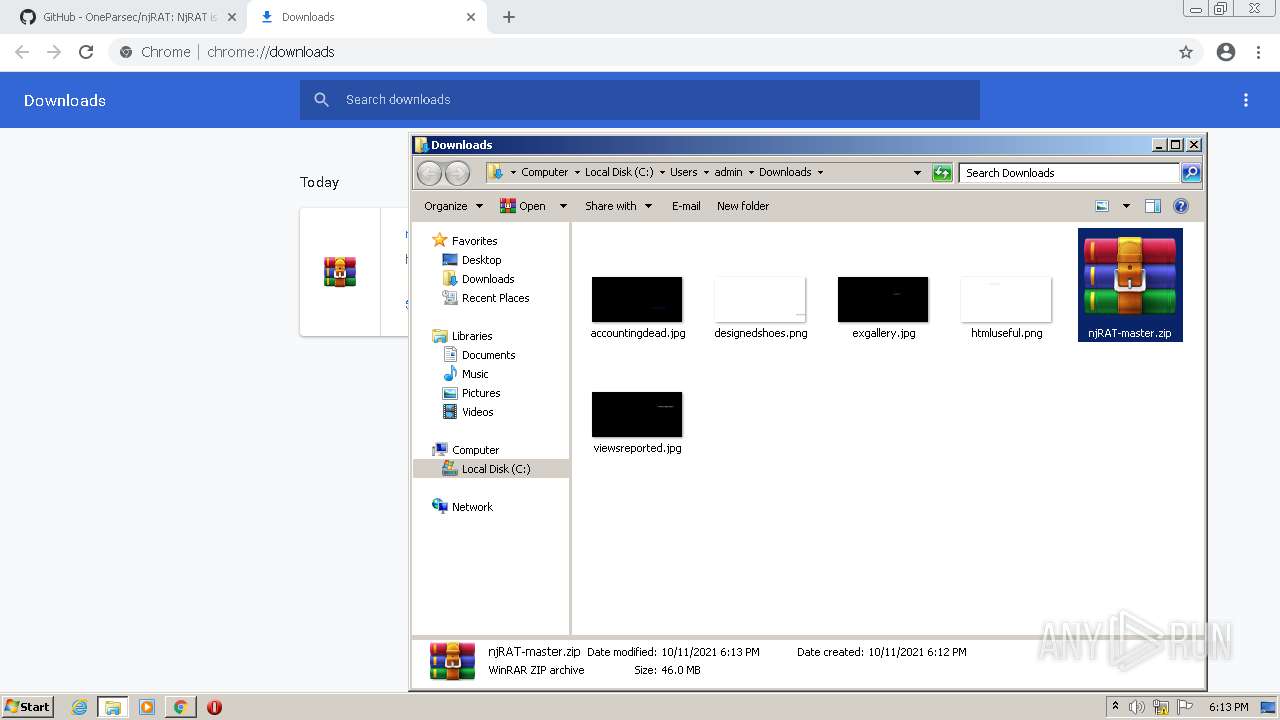
Task: Select njRAT-master.zip archive
Action: point(1130,285)
